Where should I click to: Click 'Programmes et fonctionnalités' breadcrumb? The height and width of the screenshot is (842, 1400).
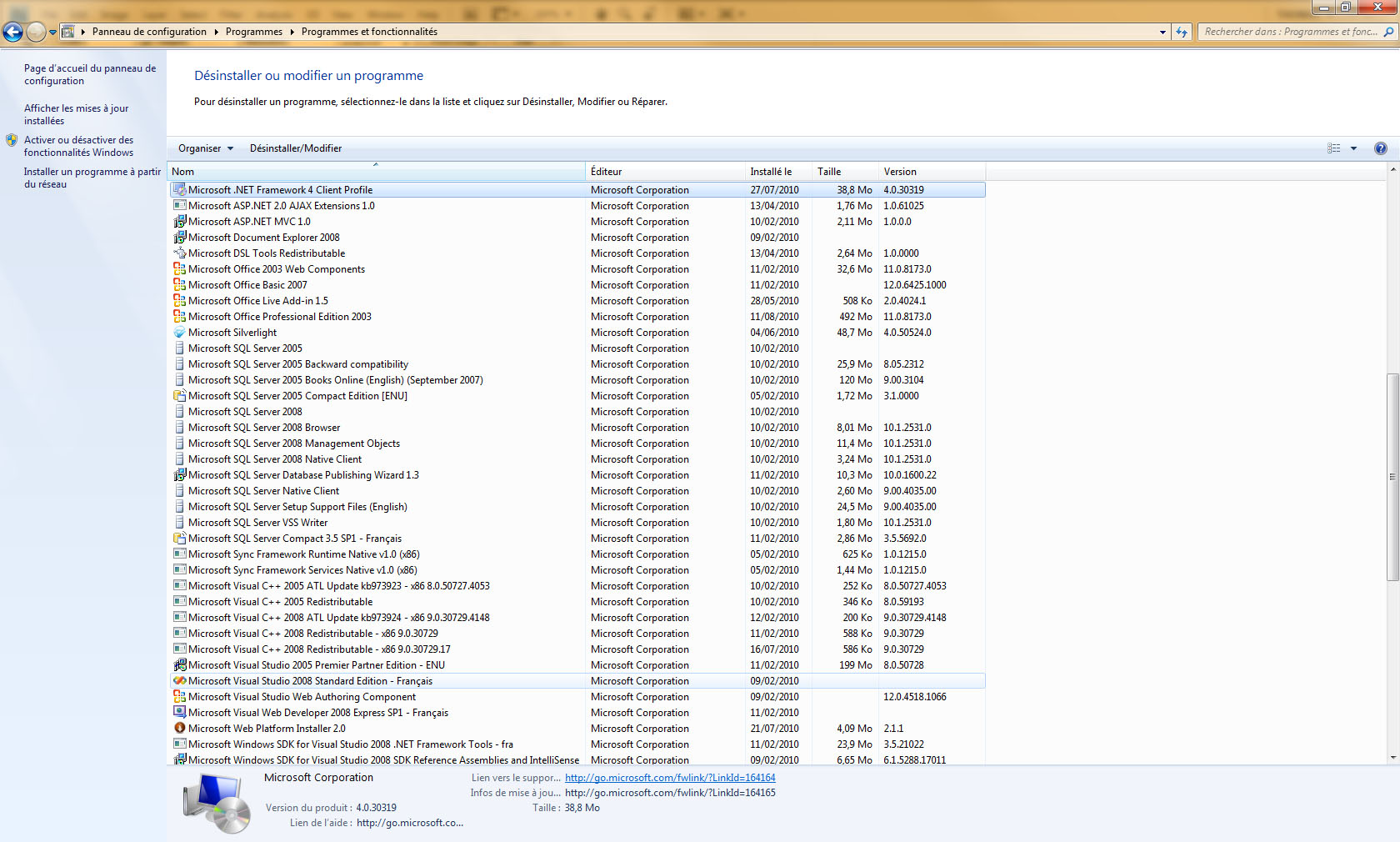coord(369,32)
